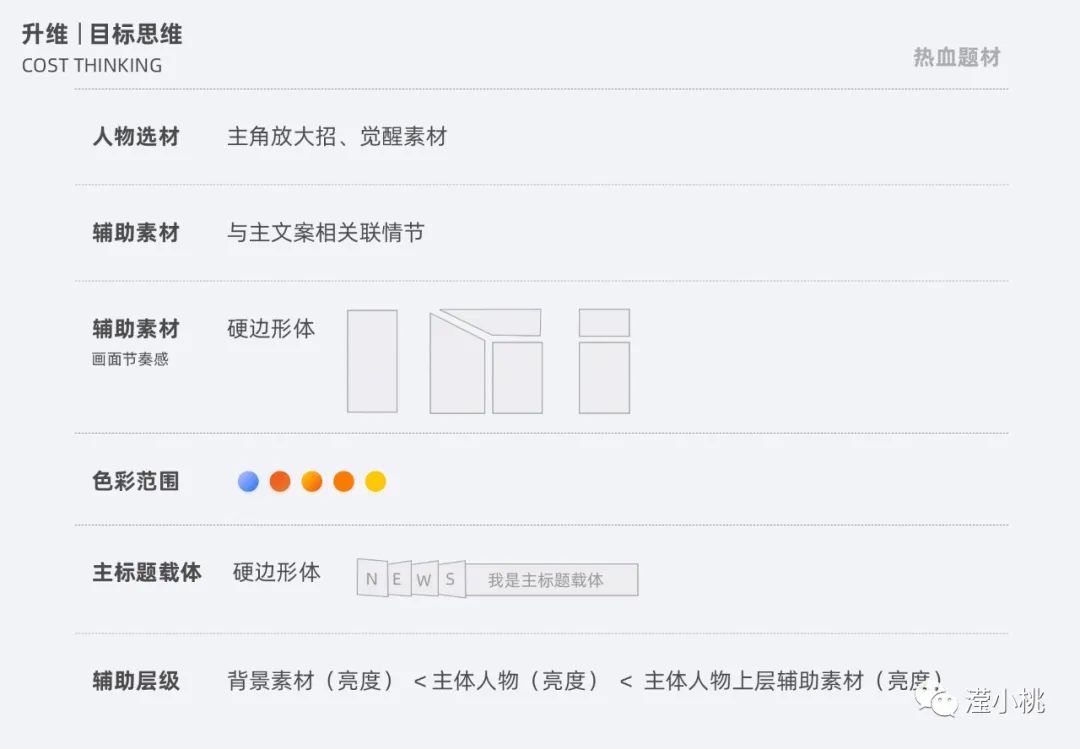Image resolution: width=1080 pixels, height=749 pixels.
Task: Click the 主标题载体 row heading
Action: [x=147, y=573]
